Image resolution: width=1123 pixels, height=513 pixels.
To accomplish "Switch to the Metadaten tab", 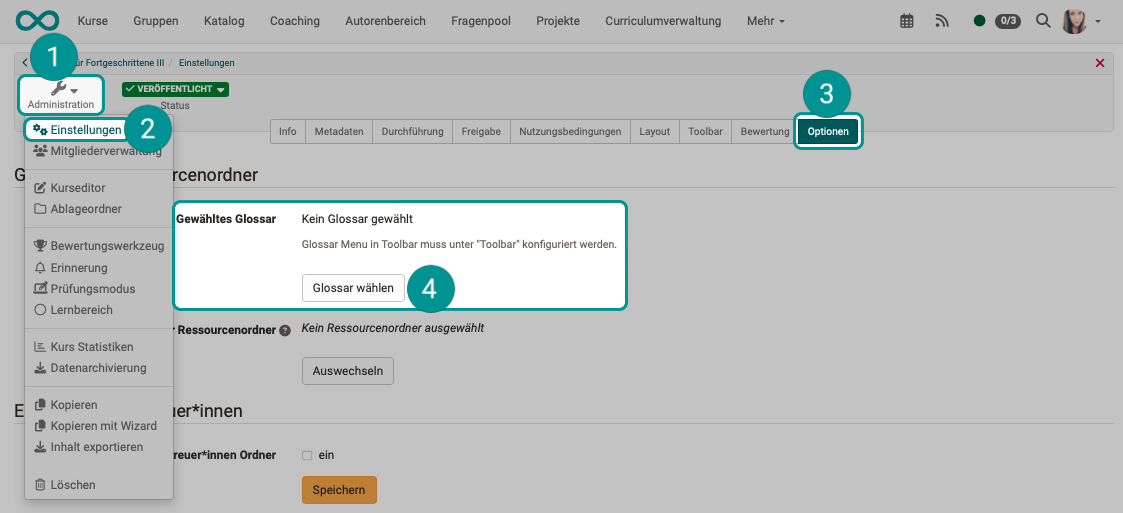I will click(339, 132).
